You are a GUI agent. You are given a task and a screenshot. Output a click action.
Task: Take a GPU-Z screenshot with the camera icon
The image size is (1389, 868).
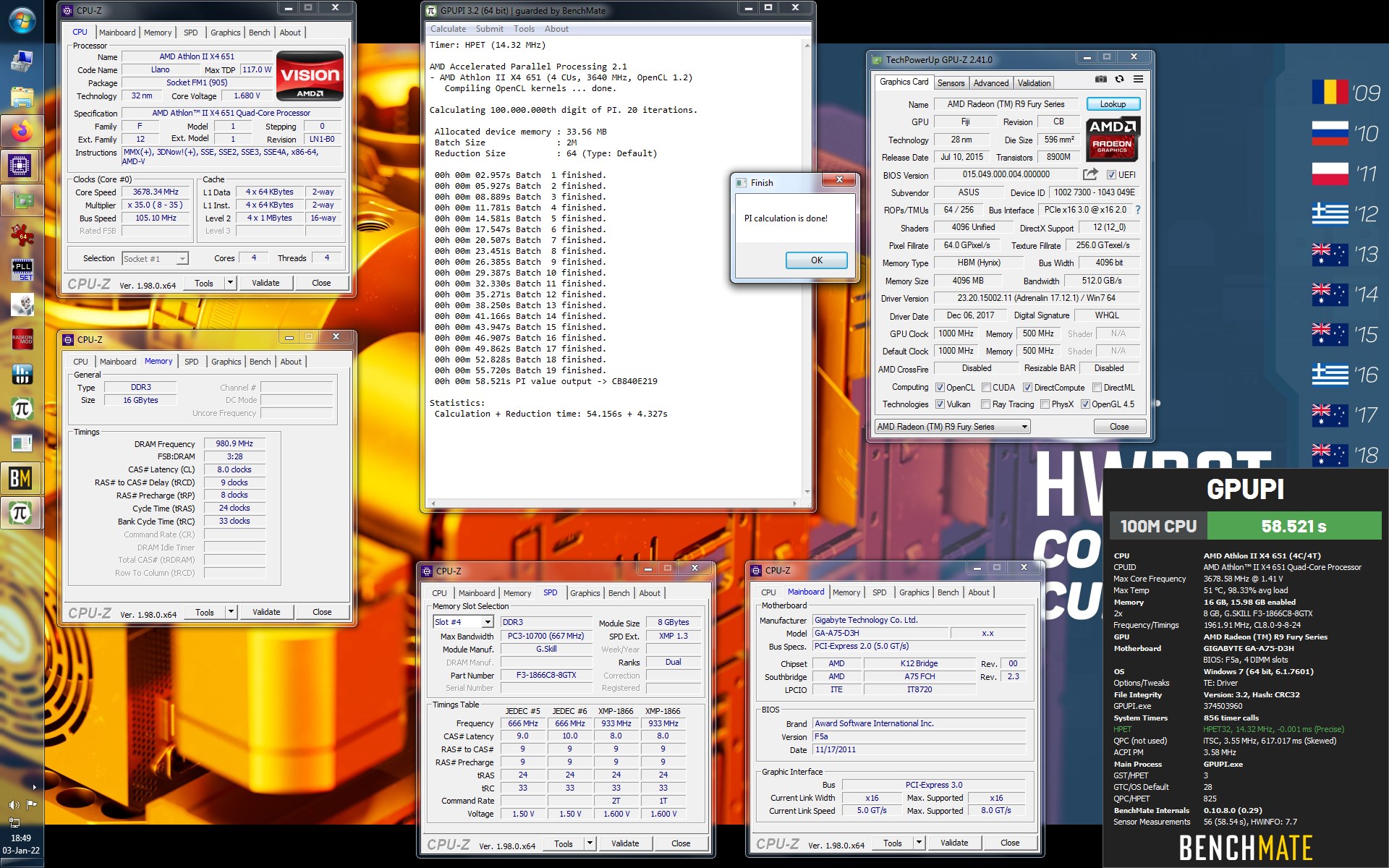point(1100,79)
